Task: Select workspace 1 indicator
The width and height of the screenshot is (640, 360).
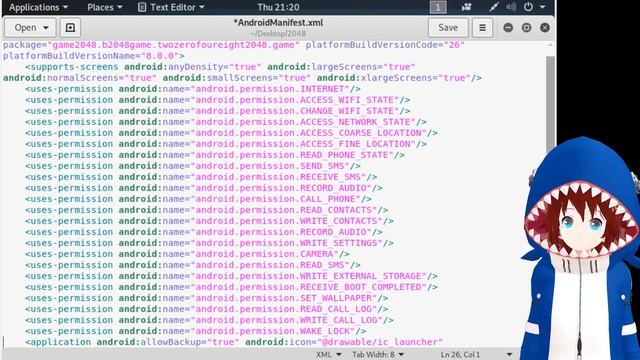Action: coord(438,7)
